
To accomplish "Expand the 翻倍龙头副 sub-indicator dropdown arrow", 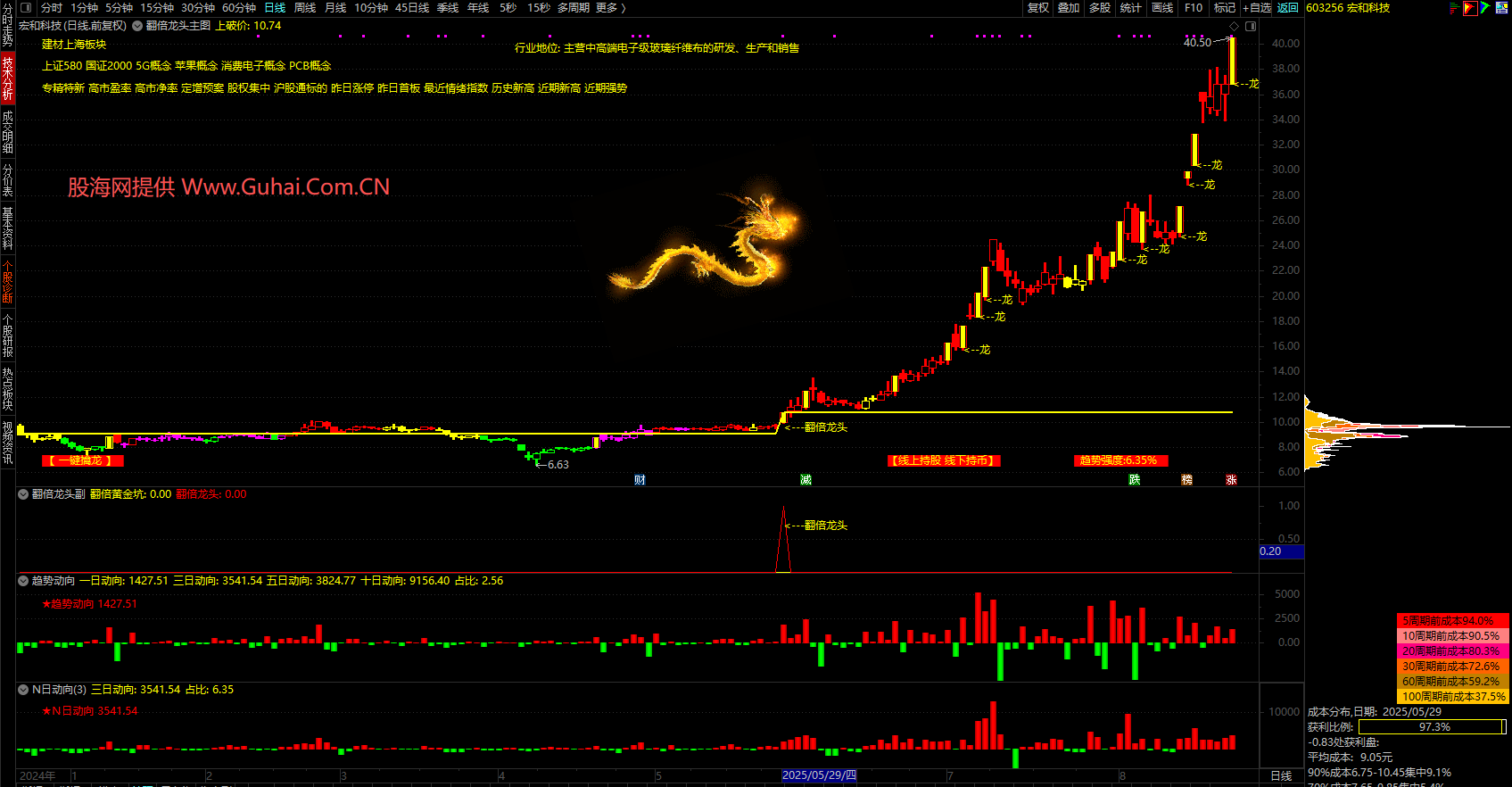I will point(23,493).
